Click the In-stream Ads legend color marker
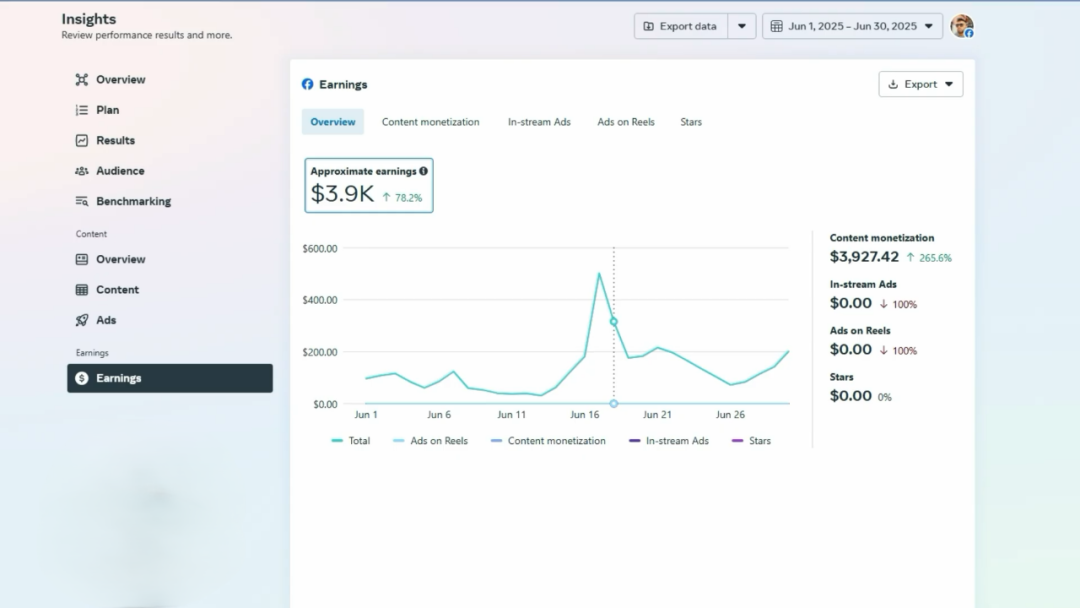 click(x=635, y=441)
